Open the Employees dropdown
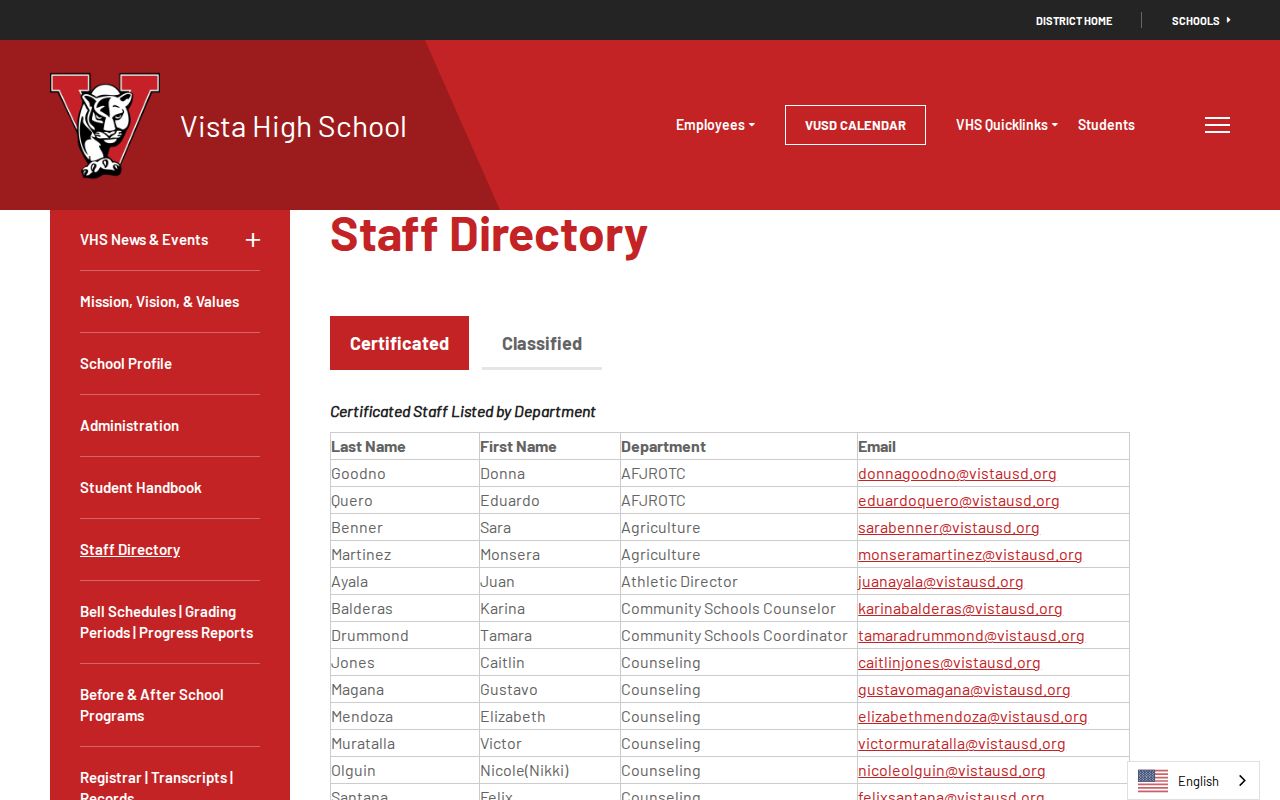Screen dimensions: 1280x800 coord(715,125)
